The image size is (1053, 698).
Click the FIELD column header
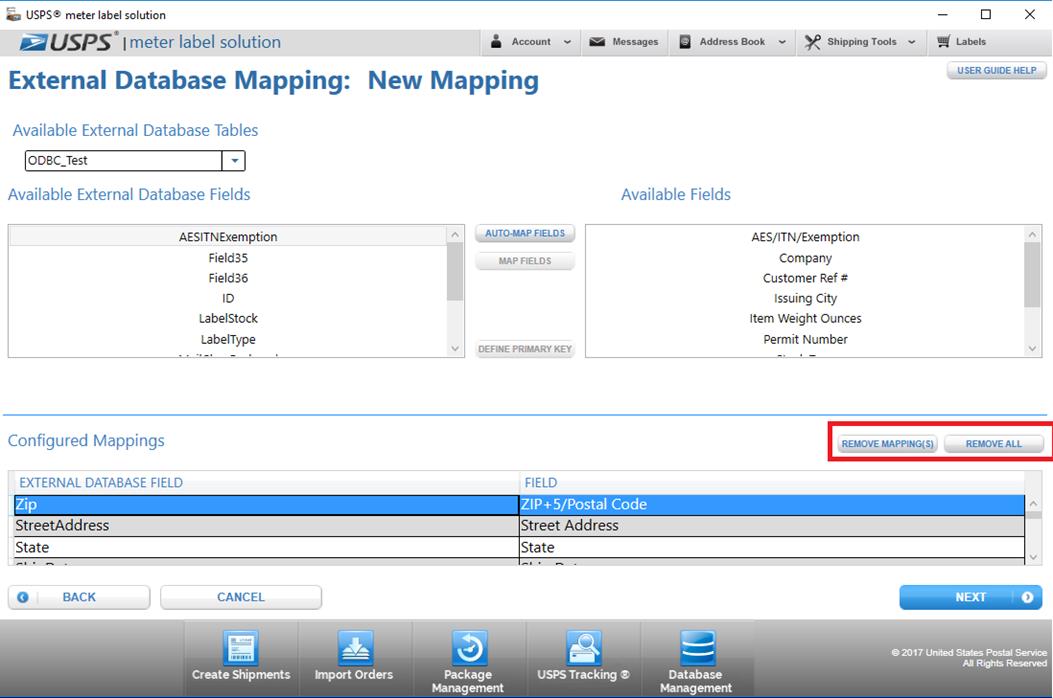point(772,482)
